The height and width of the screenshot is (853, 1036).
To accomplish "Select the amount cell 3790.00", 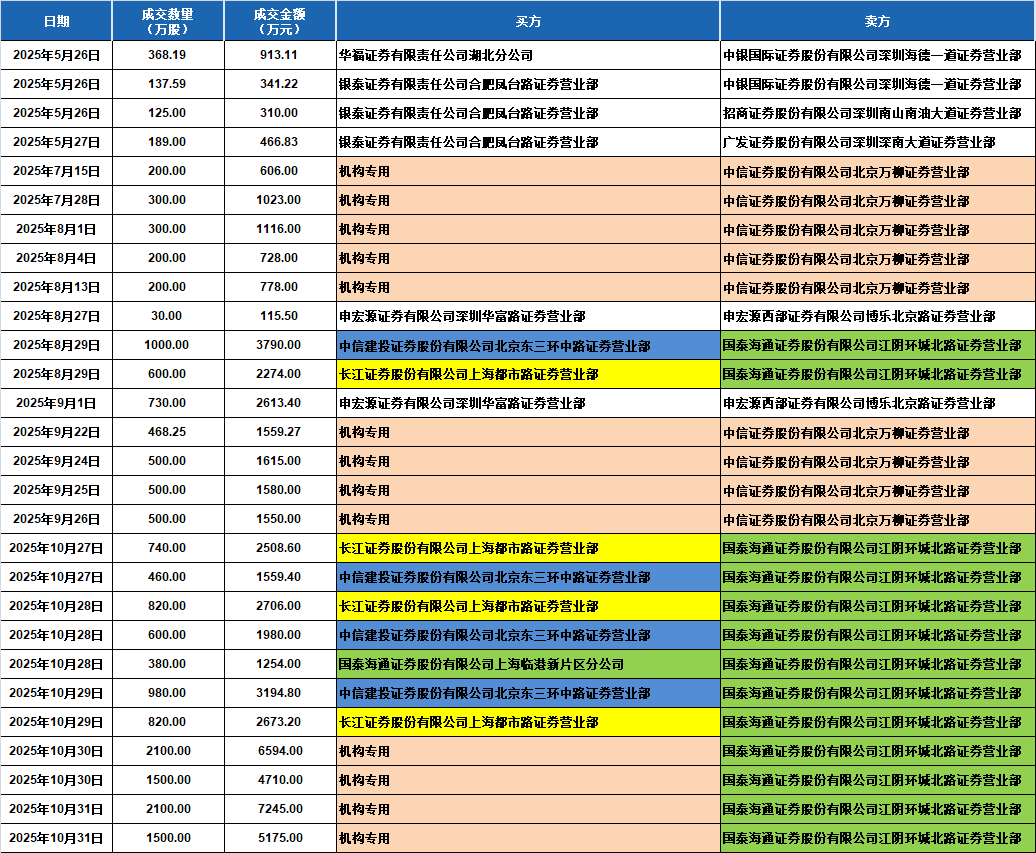I will [280, 345].
